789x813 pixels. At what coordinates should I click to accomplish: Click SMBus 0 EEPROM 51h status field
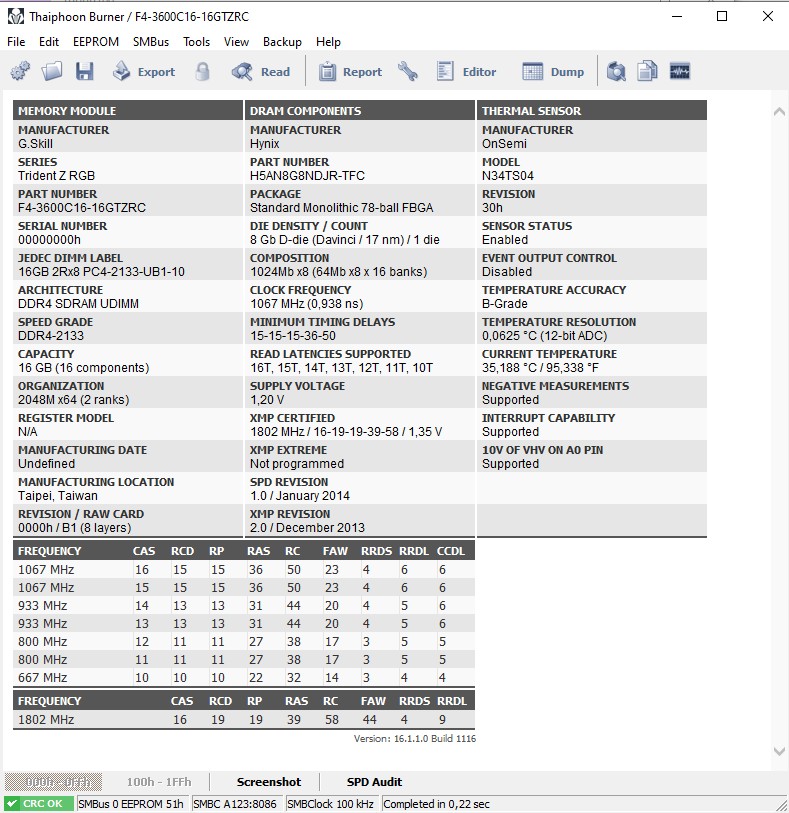(133, 804)
